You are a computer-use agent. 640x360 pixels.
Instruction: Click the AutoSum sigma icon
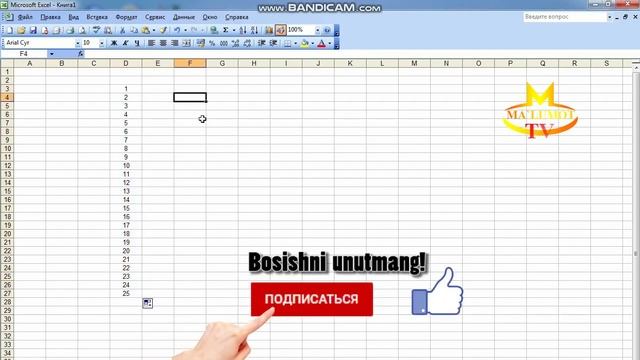click(225, 30)
